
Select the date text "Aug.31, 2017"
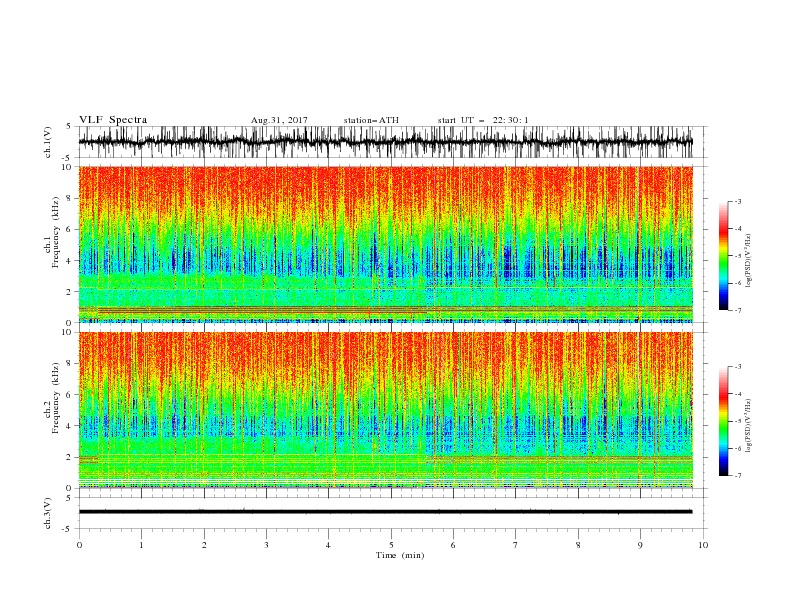coord(279,120)
